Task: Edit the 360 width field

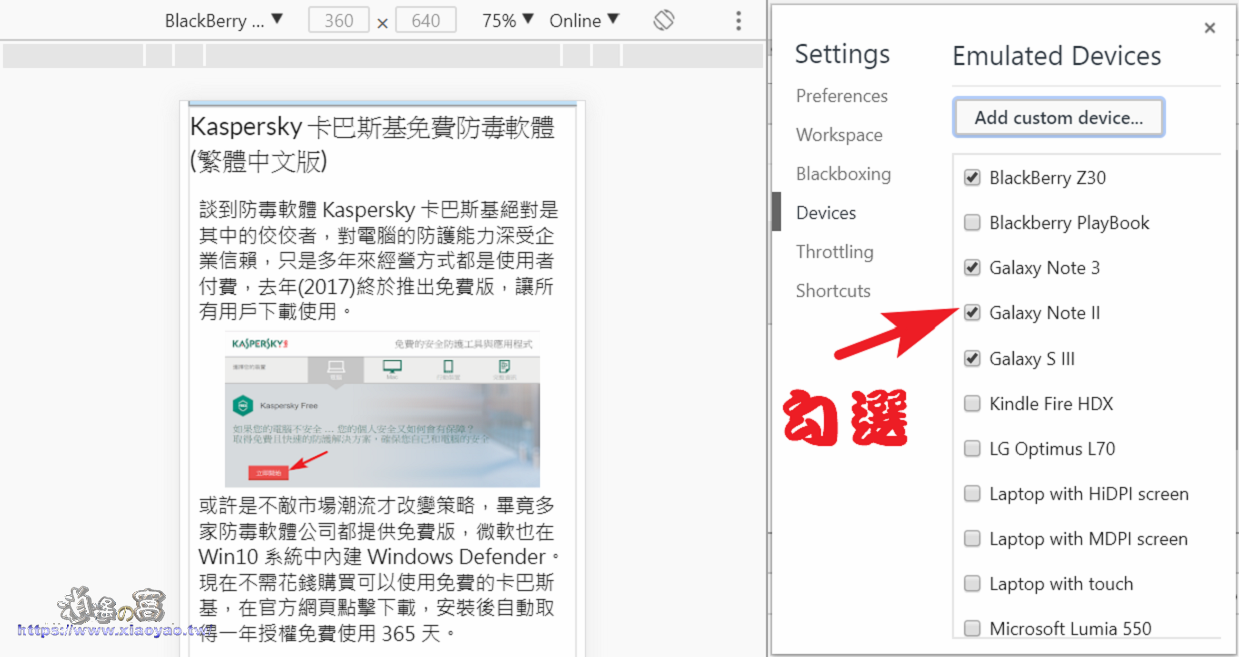Action: [339, 20]
